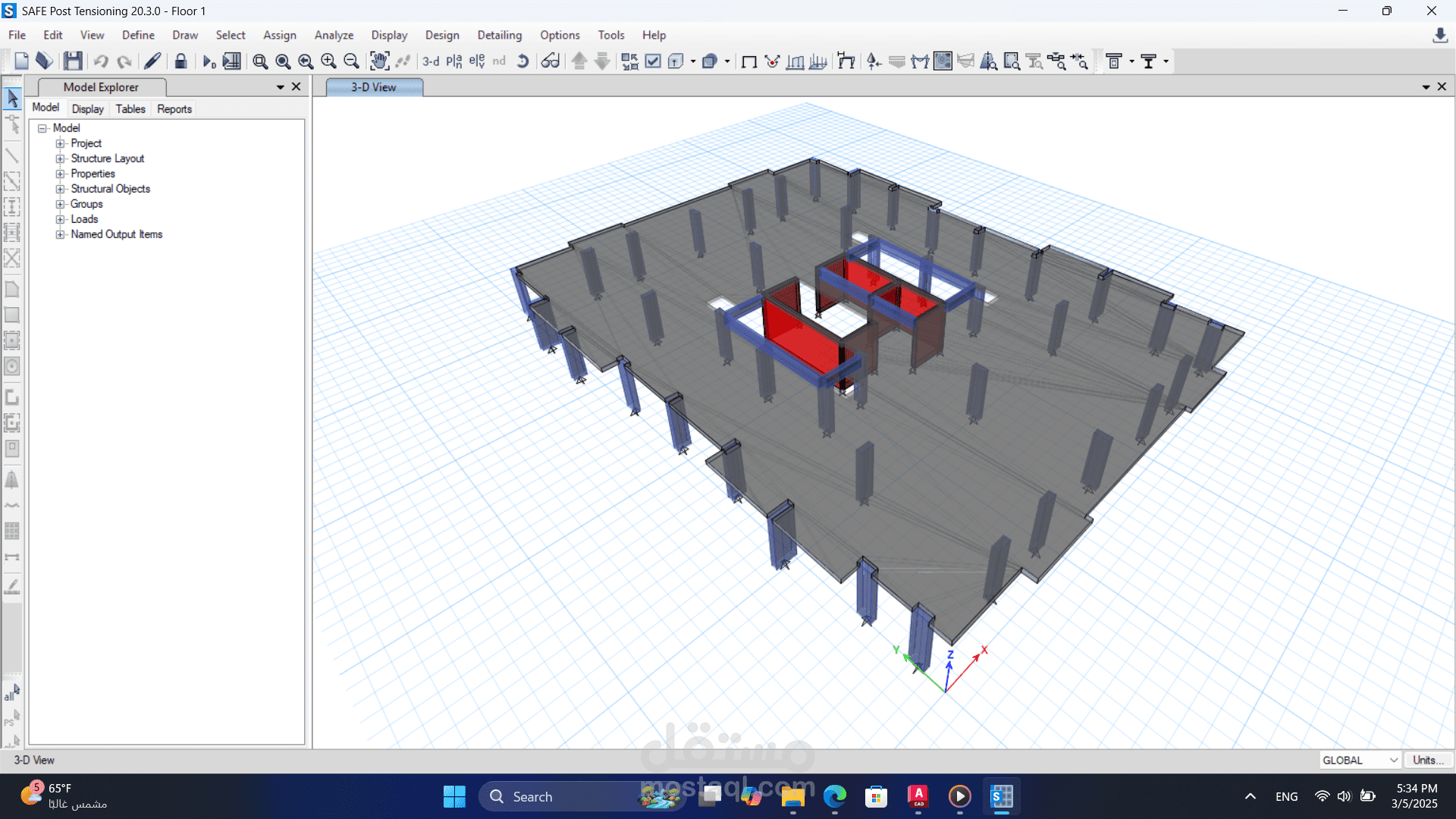Expand the Project tree node

60,143
